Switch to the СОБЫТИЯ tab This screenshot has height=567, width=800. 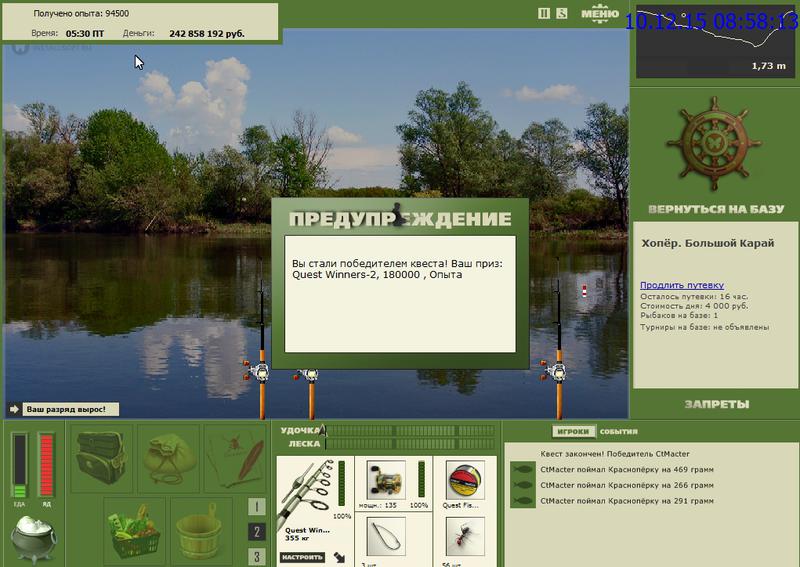pyautogui.click(x=618, y=432)
